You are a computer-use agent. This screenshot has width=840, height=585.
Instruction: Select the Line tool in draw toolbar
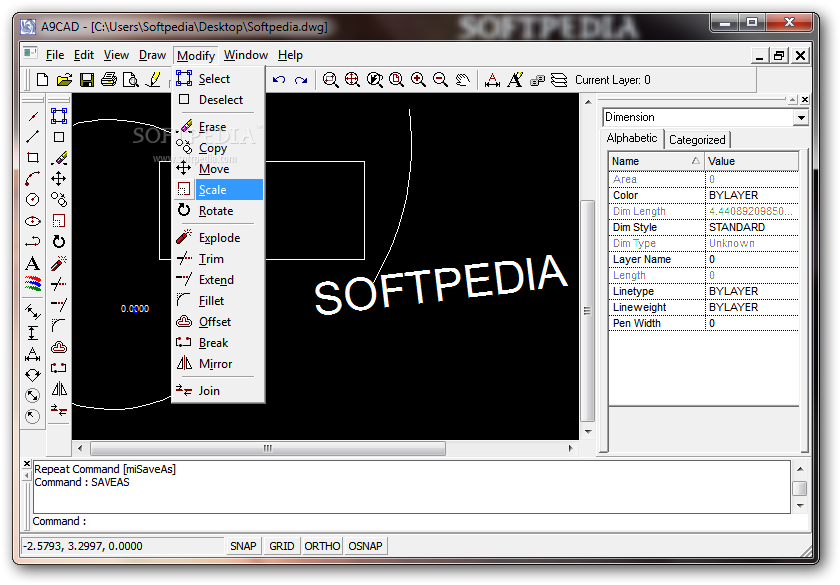33,137
